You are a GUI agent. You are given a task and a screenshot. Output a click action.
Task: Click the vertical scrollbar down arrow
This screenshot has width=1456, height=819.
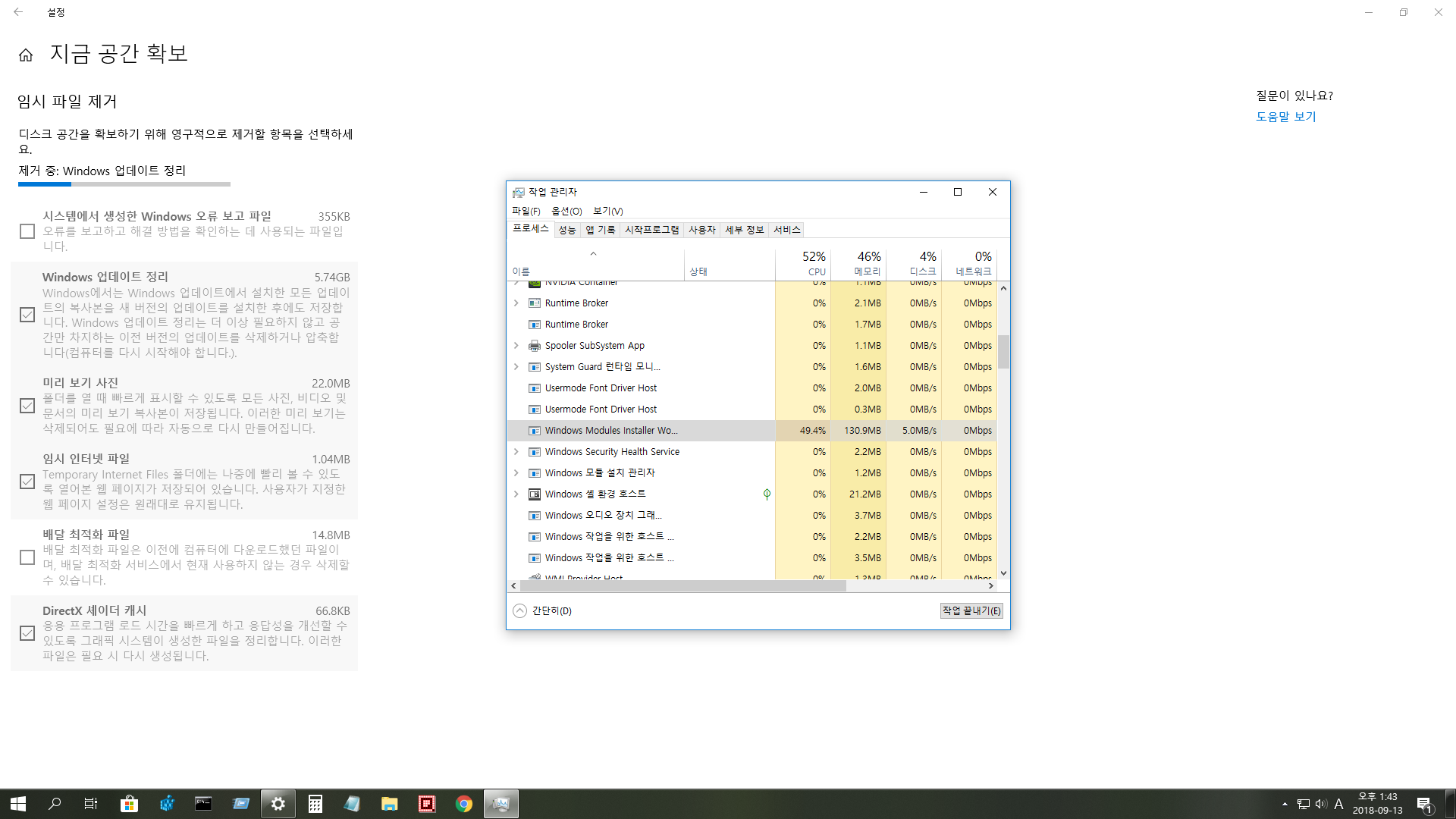tap(1003, 574)
